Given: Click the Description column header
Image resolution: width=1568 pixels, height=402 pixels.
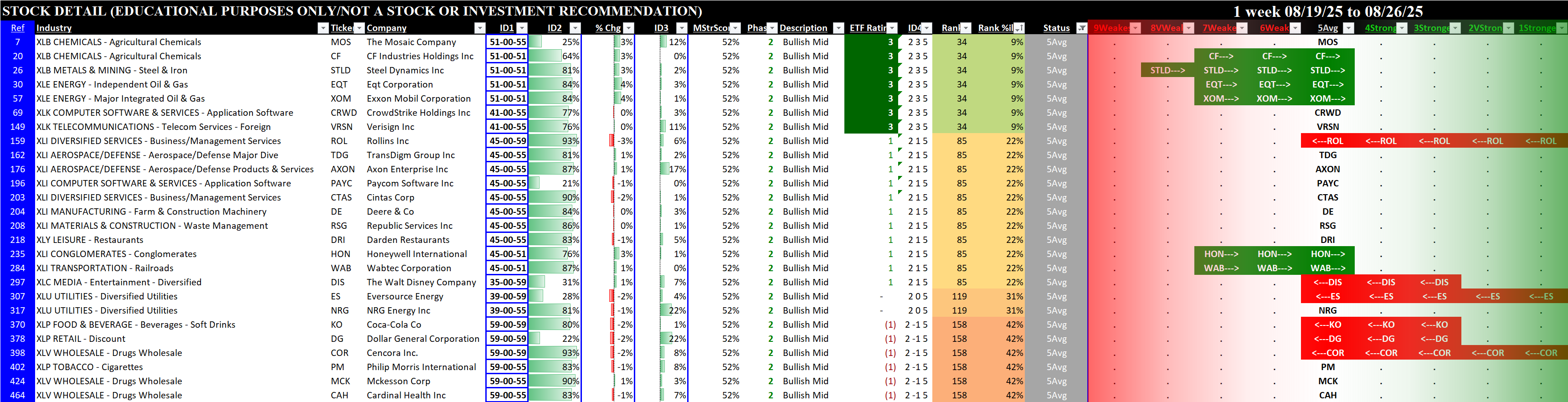Looking at the screenshot, I should tap(803, 28).
